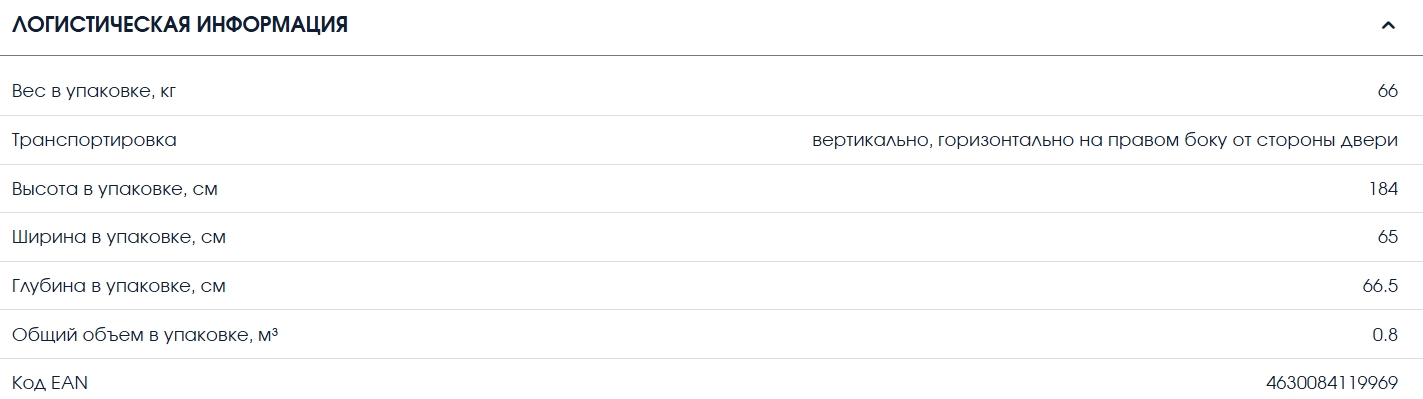Click the height value 184
The width and height of the screenshot is (1423, 399).
pos(1384,189)
